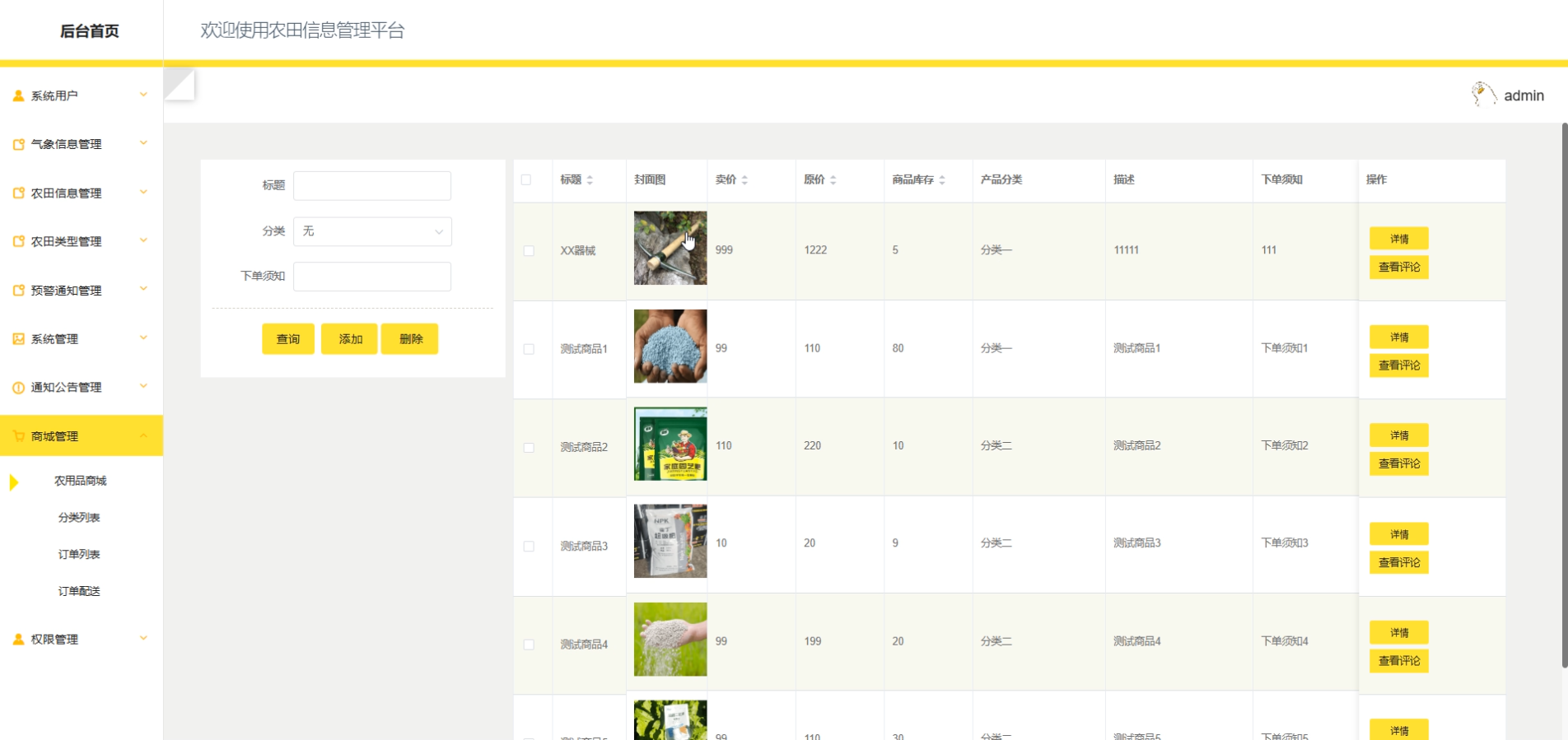This screenshot has width=1568, height=740.
Task: Open 农用品商城 submenu item
Action: pos(81,481)
